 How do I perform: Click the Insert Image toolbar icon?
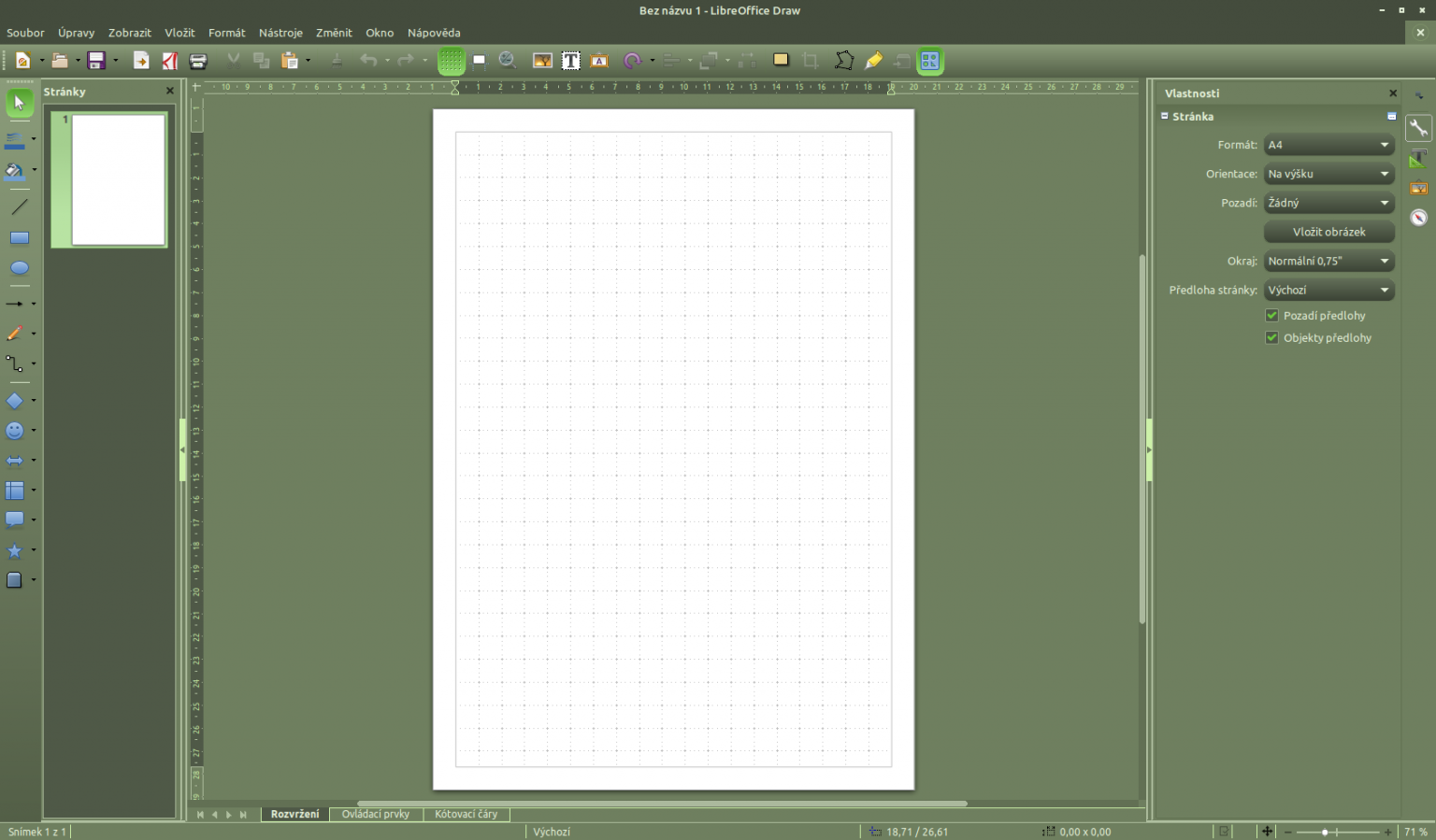coord(542,61)
